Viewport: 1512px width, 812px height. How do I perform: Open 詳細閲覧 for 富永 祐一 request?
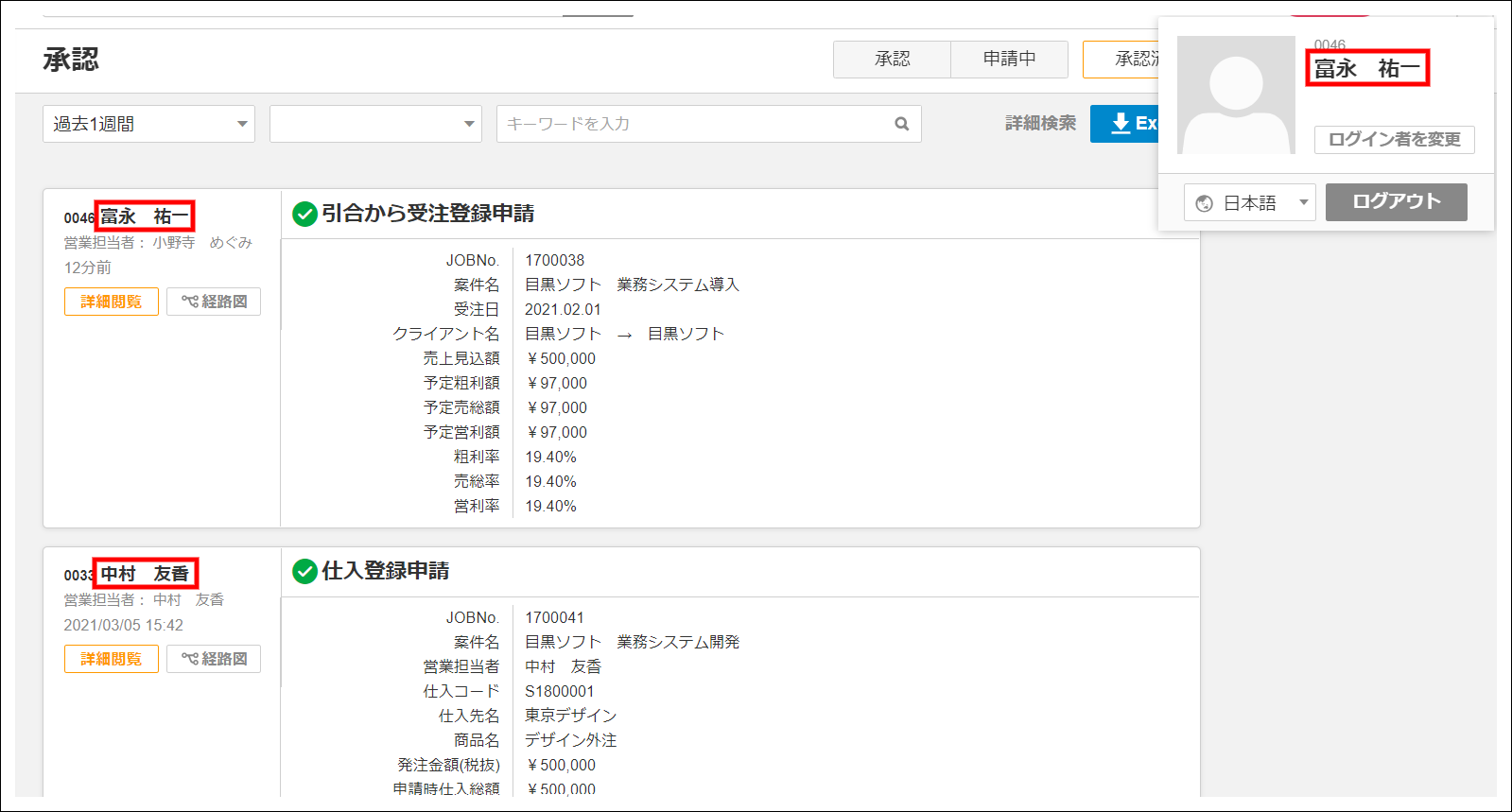tap(112, 302)
